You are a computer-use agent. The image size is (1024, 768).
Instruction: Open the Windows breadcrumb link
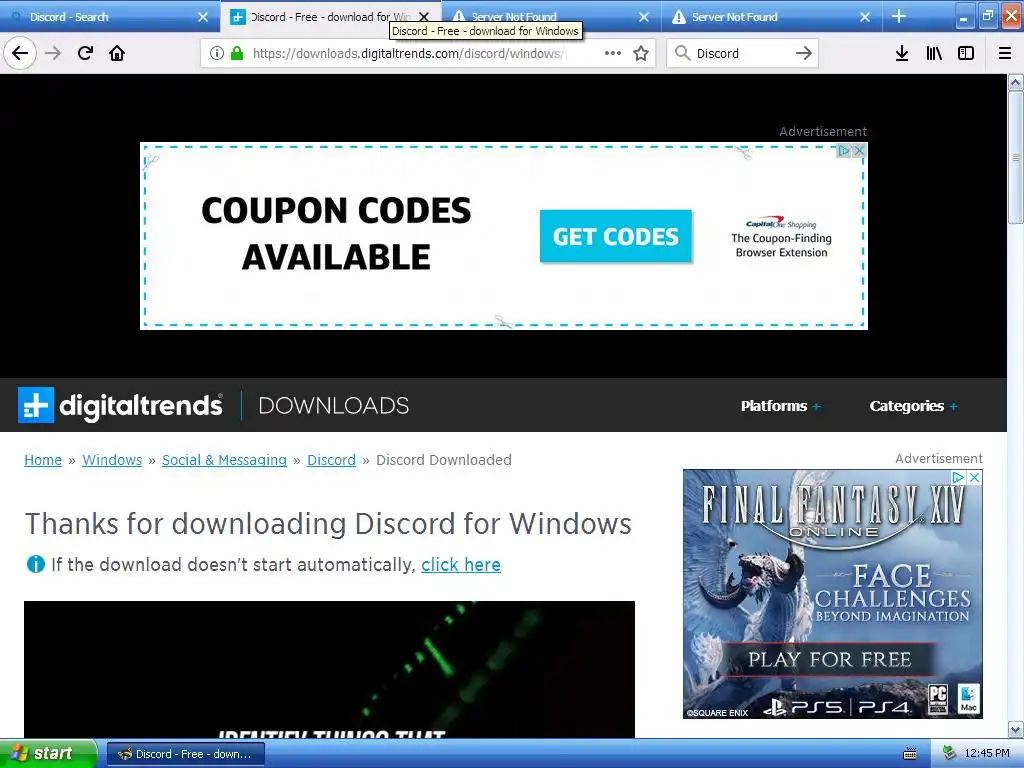(x=112, y=460)
